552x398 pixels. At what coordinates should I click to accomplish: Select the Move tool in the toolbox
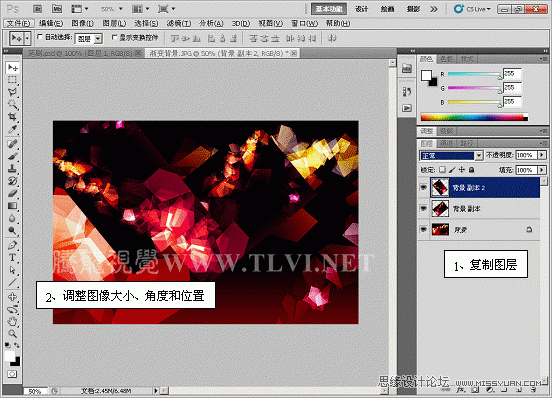(x=13, y=67)
